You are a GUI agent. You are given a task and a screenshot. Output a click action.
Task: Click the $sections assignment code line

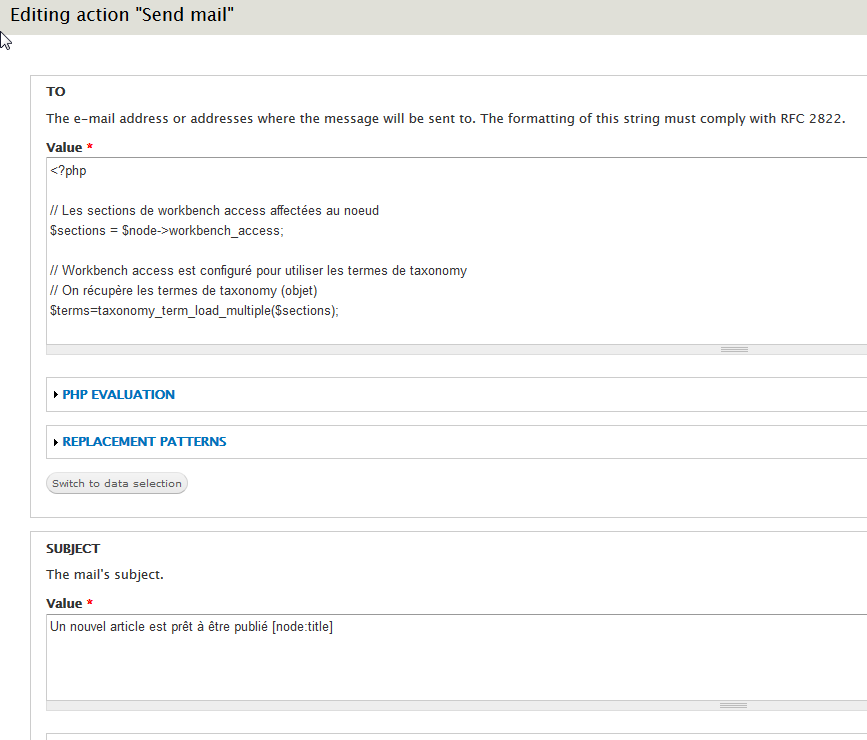(x=166, y=231)
